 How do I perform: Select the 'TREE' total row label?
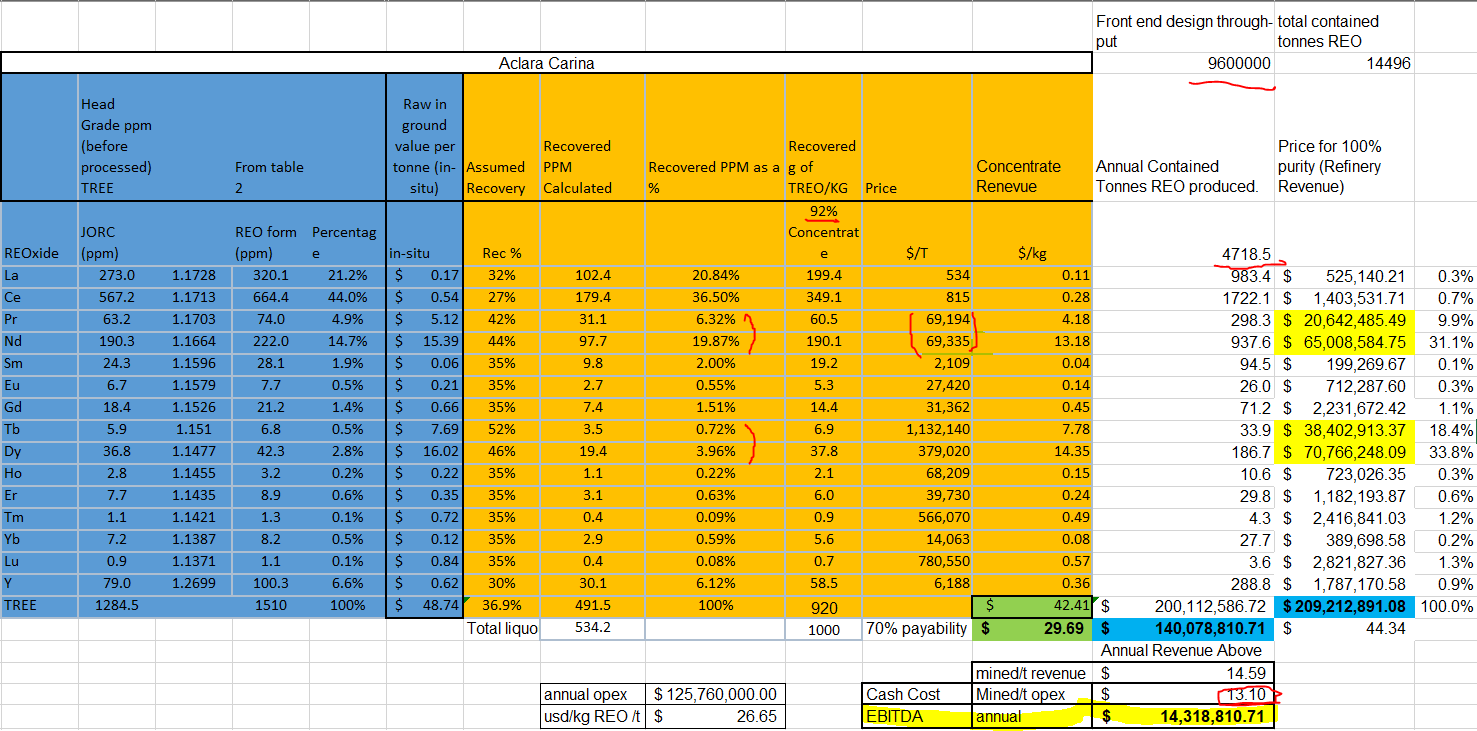39,605
